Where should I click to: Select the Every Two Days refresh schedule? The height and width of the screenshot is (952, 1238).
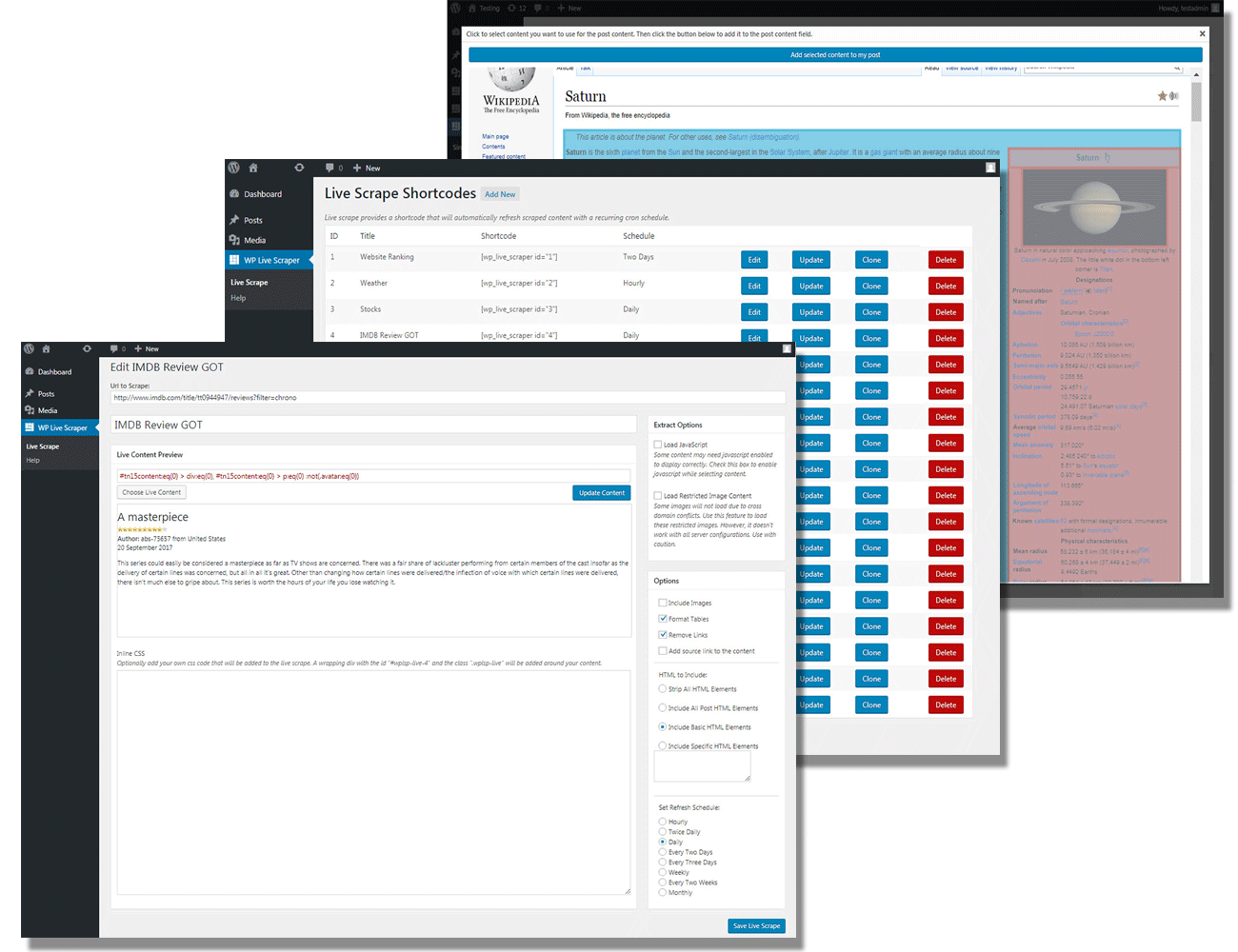[x=663, y=852]
